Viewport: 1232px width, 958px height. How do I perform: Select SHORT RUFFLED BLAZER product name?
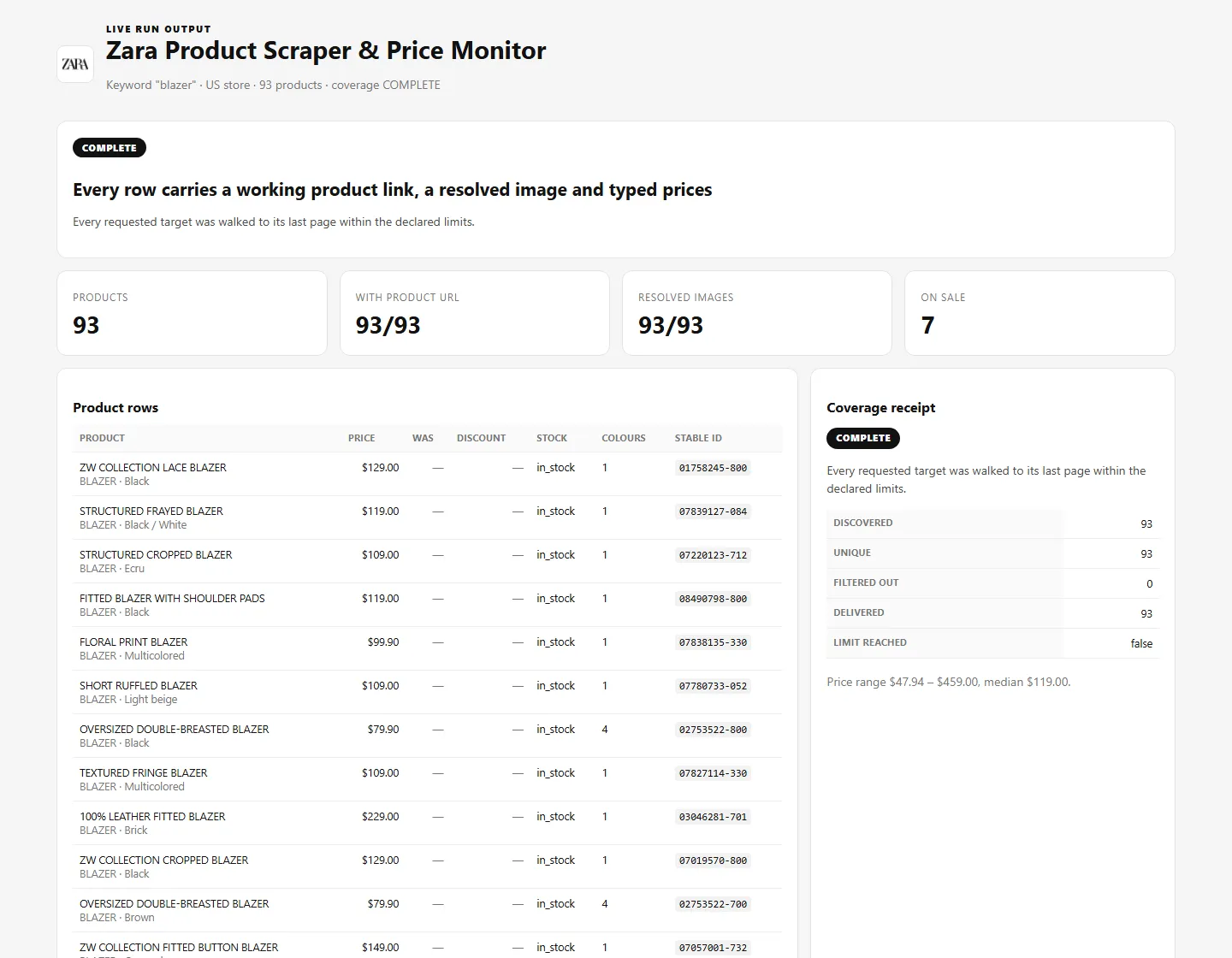pyautogui.click(x=139, y=686)
